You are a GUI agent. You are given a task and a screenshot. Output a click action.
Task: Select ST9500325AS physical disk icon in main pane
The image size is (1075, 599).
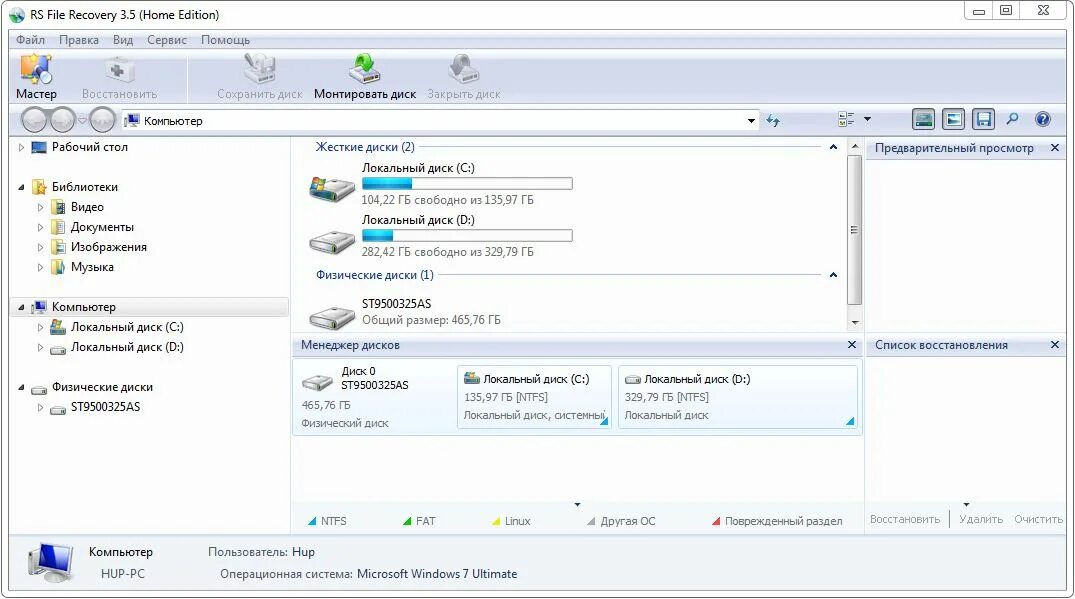(331, 317)
